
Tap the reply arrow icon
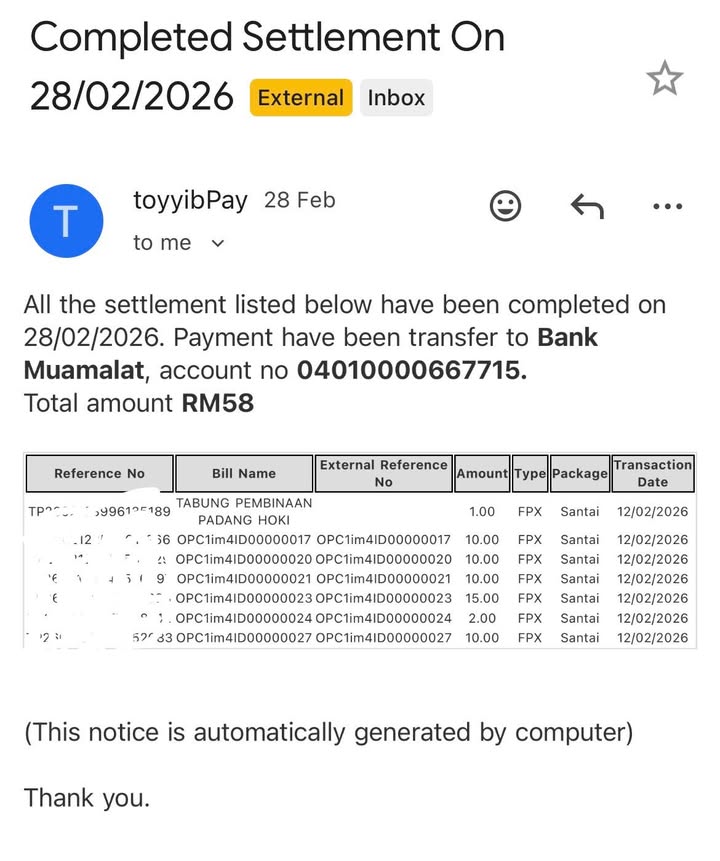click(587, 207)
